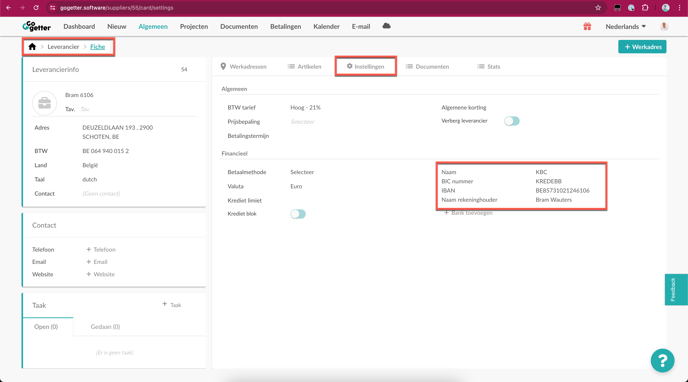Viewport: 688px width, 382px height.
Task: Toggle Verberg leverancier switch
Action: pyautogui.click(x=512, y=121)
